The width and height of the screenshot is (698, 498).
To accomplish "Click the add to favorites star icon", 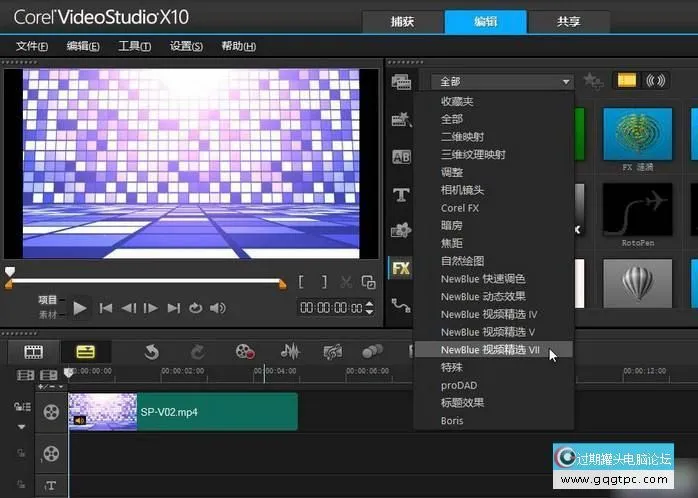I will [593, 81].
